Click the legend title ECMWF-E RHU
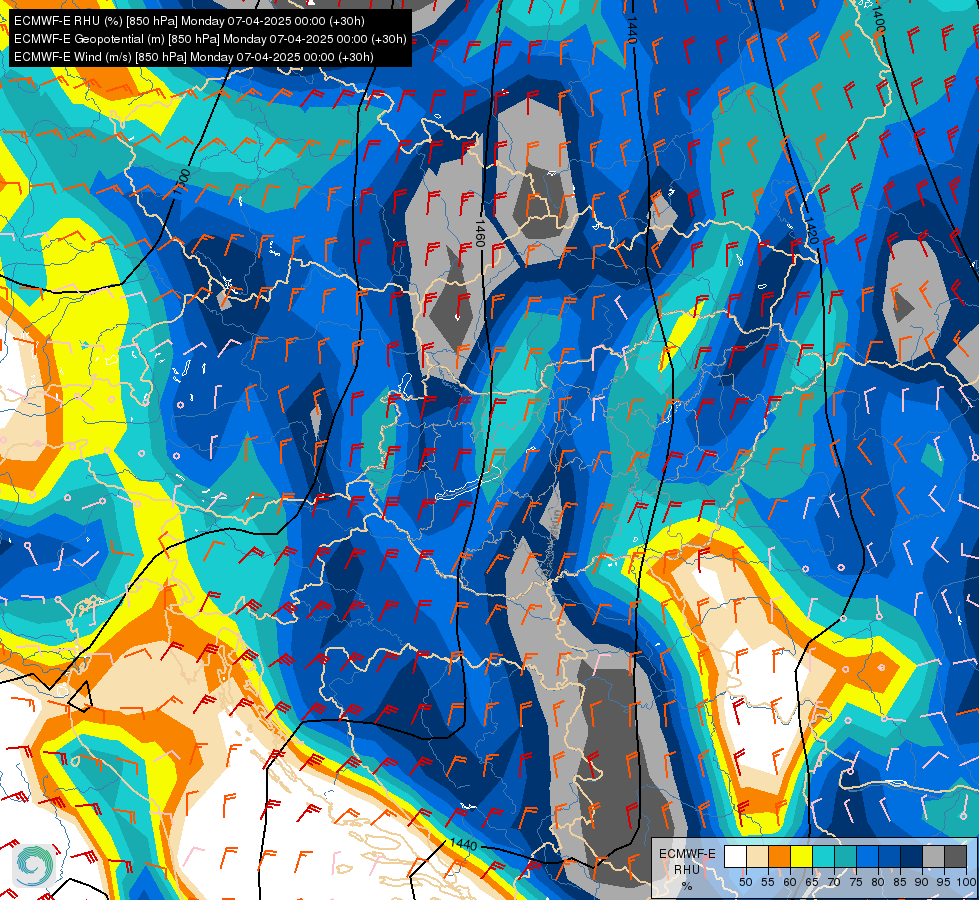Viewport: 979px width, 900px height. point(687,861)
